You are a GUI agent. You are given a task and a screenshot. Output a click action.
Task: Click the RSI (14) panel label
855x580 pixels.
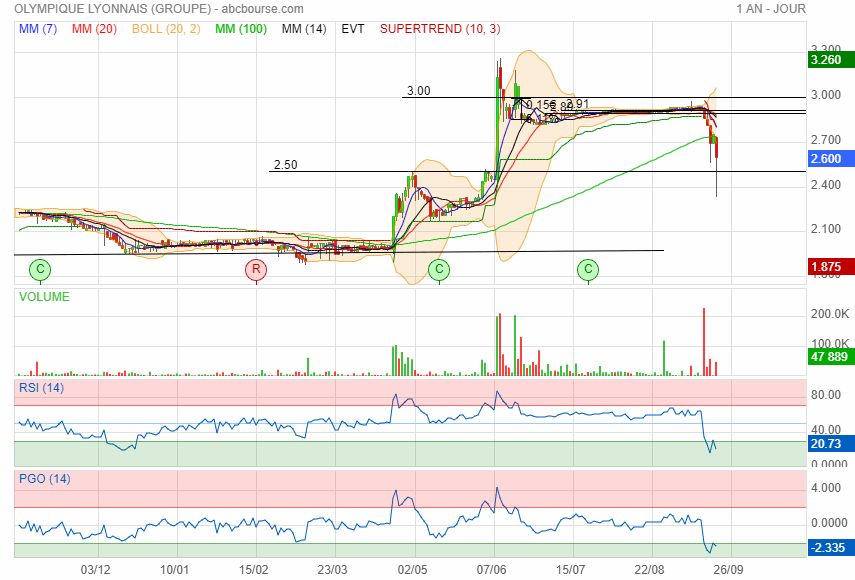[x=41, y=388]
